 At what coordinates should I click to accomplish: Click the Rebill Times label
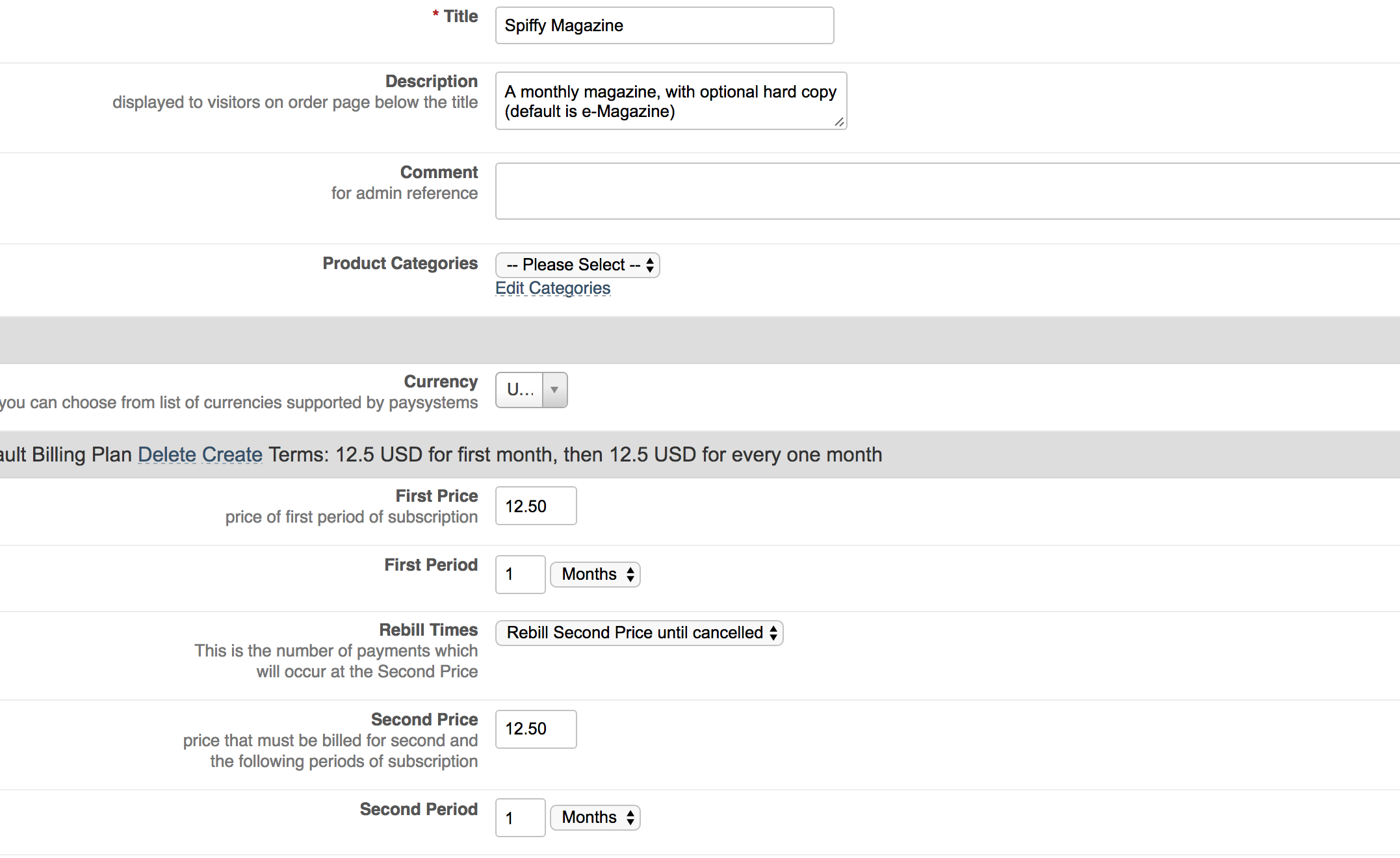click(x=428, y=630)
